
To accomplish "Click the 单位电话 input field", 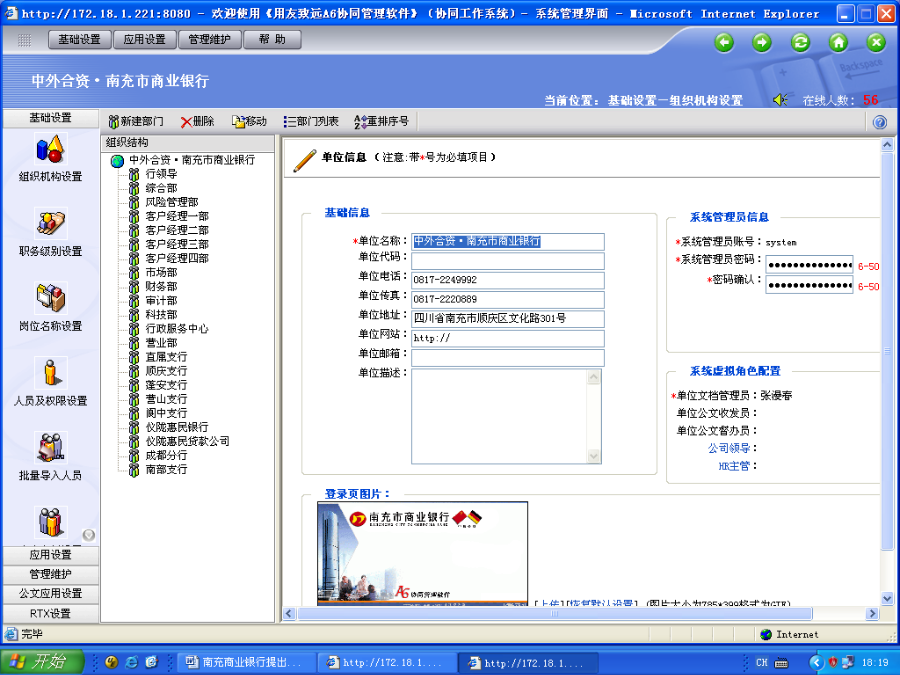I will point(507,280).
